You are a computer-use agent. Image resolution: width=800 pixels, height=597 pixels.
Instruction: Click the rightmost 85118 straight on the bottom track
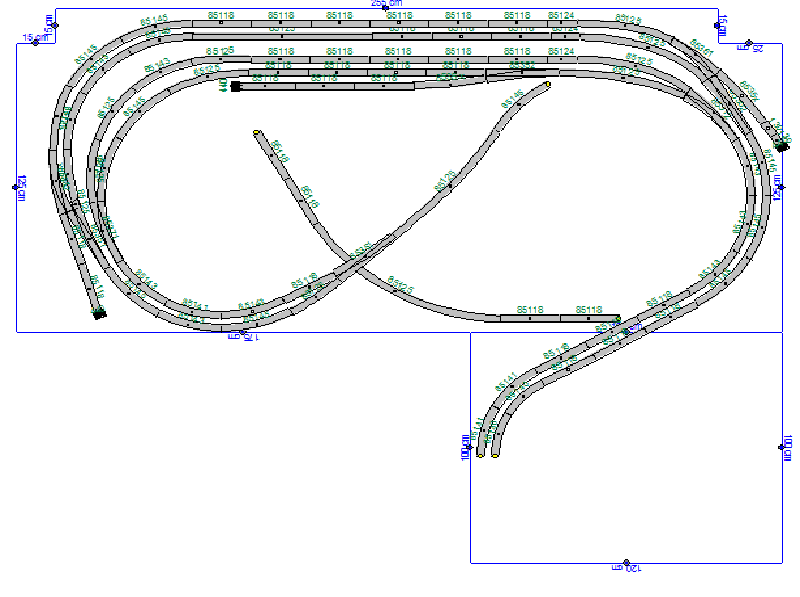[x=589, y=316]
